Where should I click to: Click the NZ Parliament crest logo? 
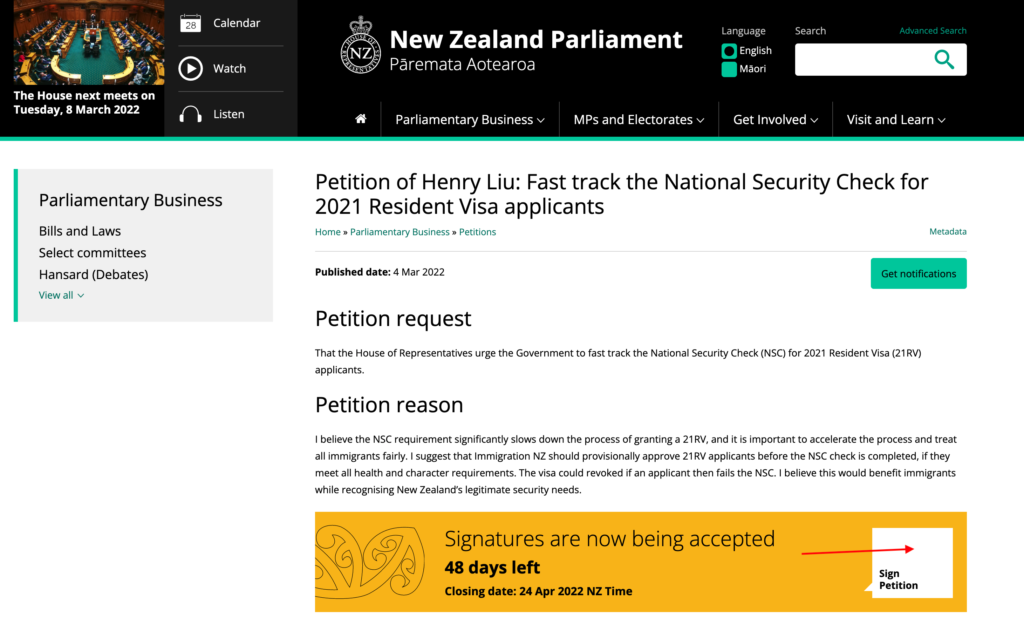(x=360, y=45)
